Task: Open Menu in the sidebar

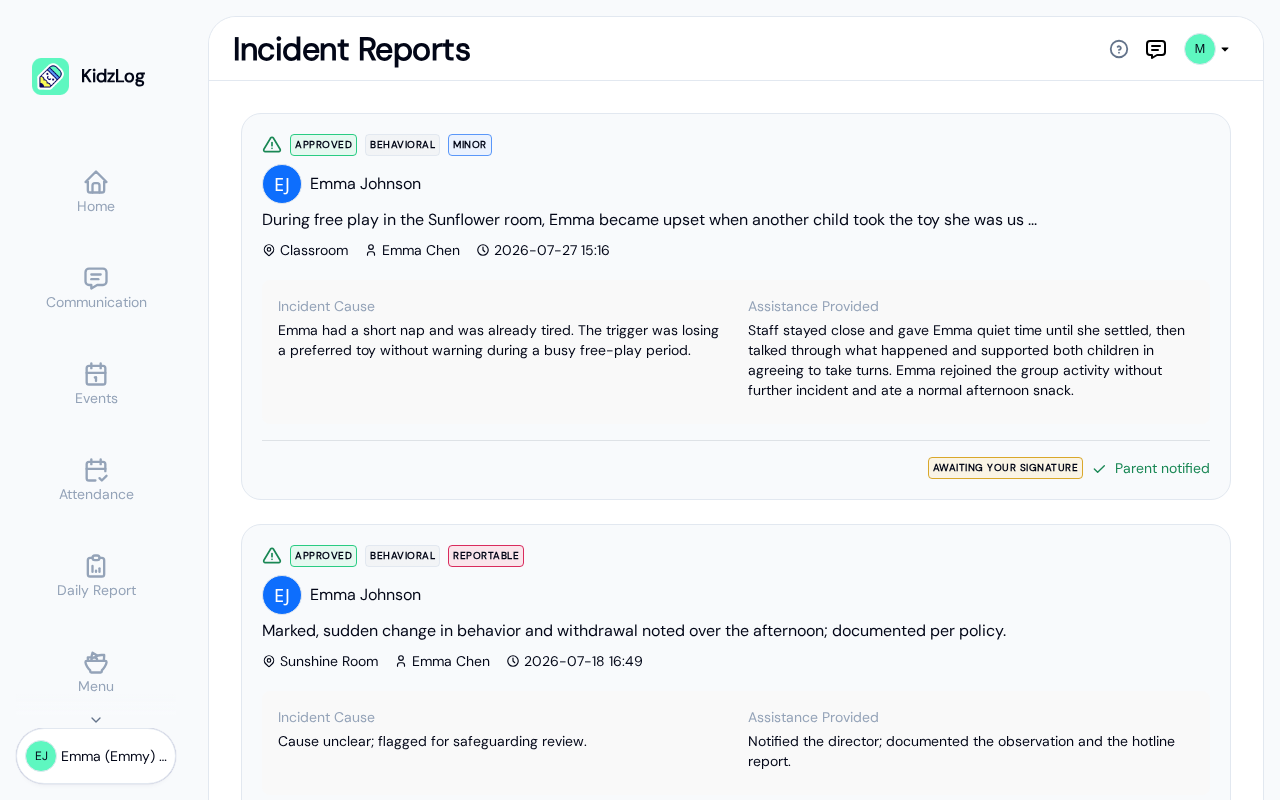Action: click(x=96, y=672)
